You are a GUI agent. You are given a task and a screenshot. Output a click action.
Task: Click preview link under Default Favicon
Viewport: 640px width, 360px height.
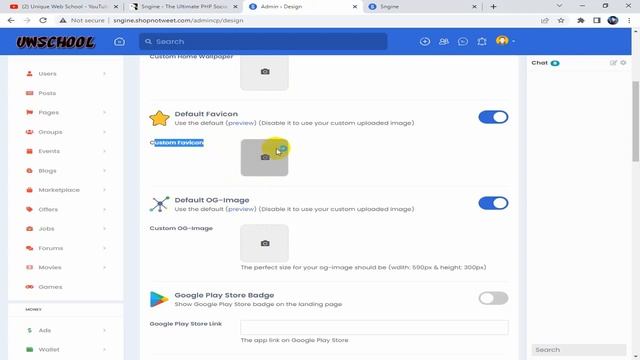pyautogui.click(x=240, y=123)
